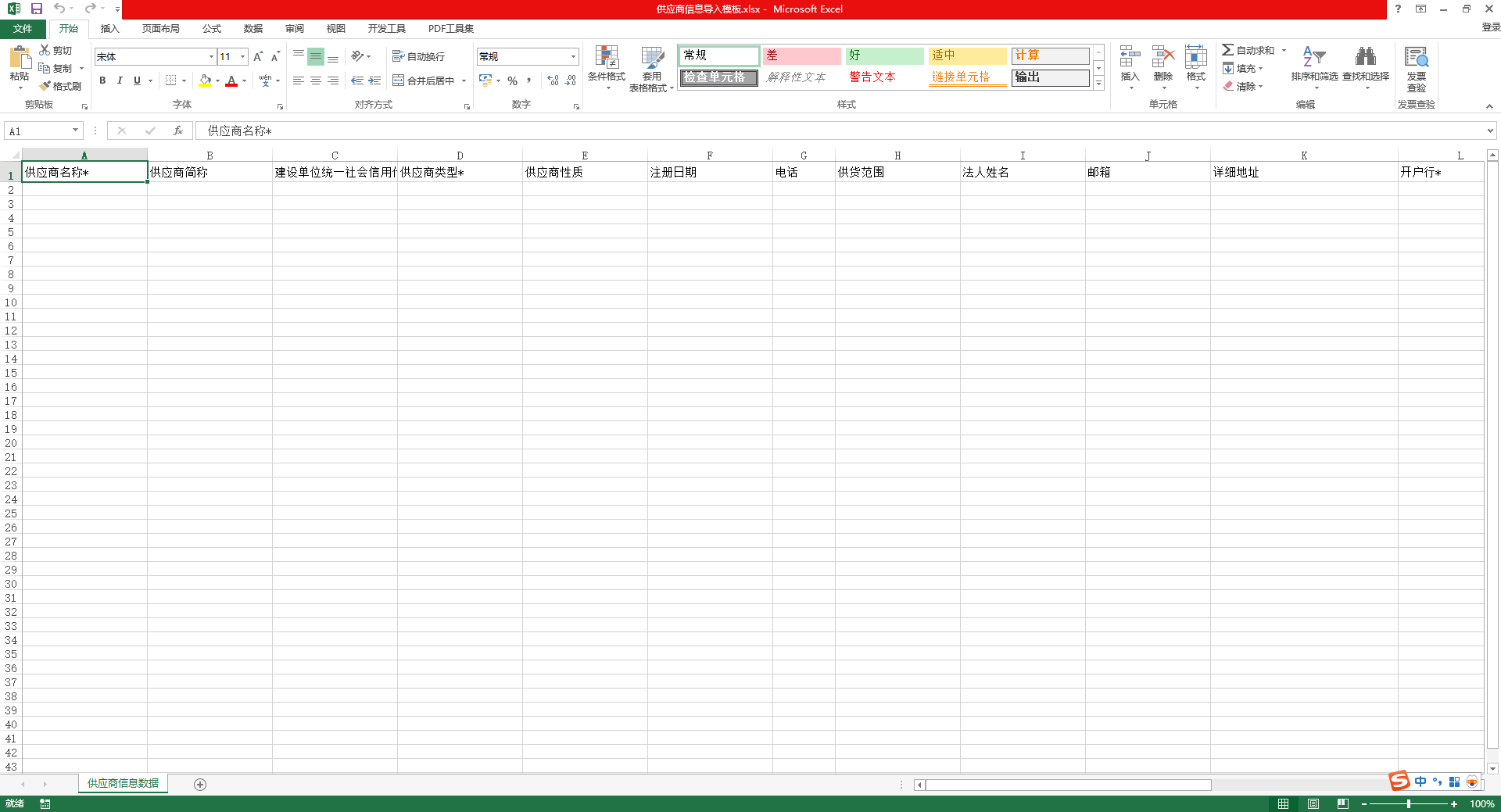Switch to Page Layout (页面布局) tab
The width and height of the screenshot is (1501, 812).
point(160,28)
